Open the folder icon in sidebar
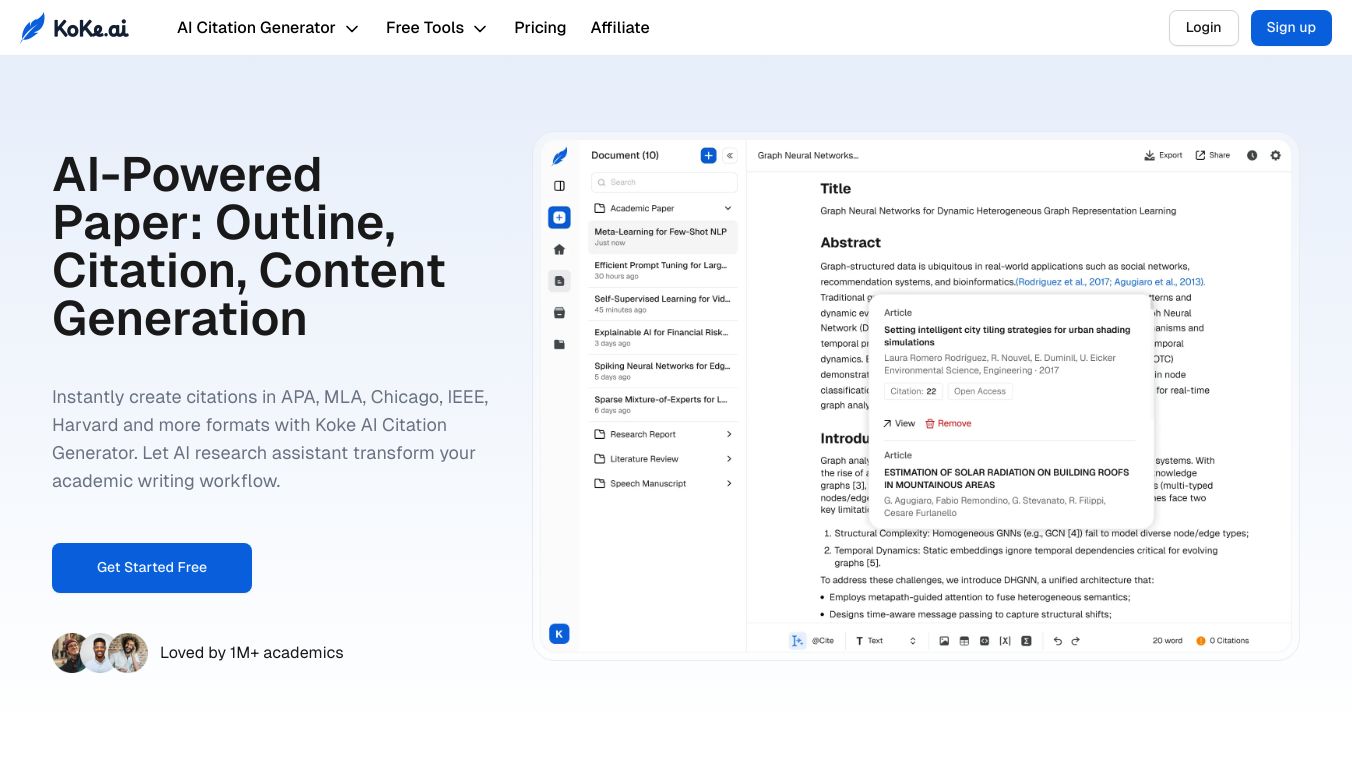1352x760 pixels. coord(559,345)
